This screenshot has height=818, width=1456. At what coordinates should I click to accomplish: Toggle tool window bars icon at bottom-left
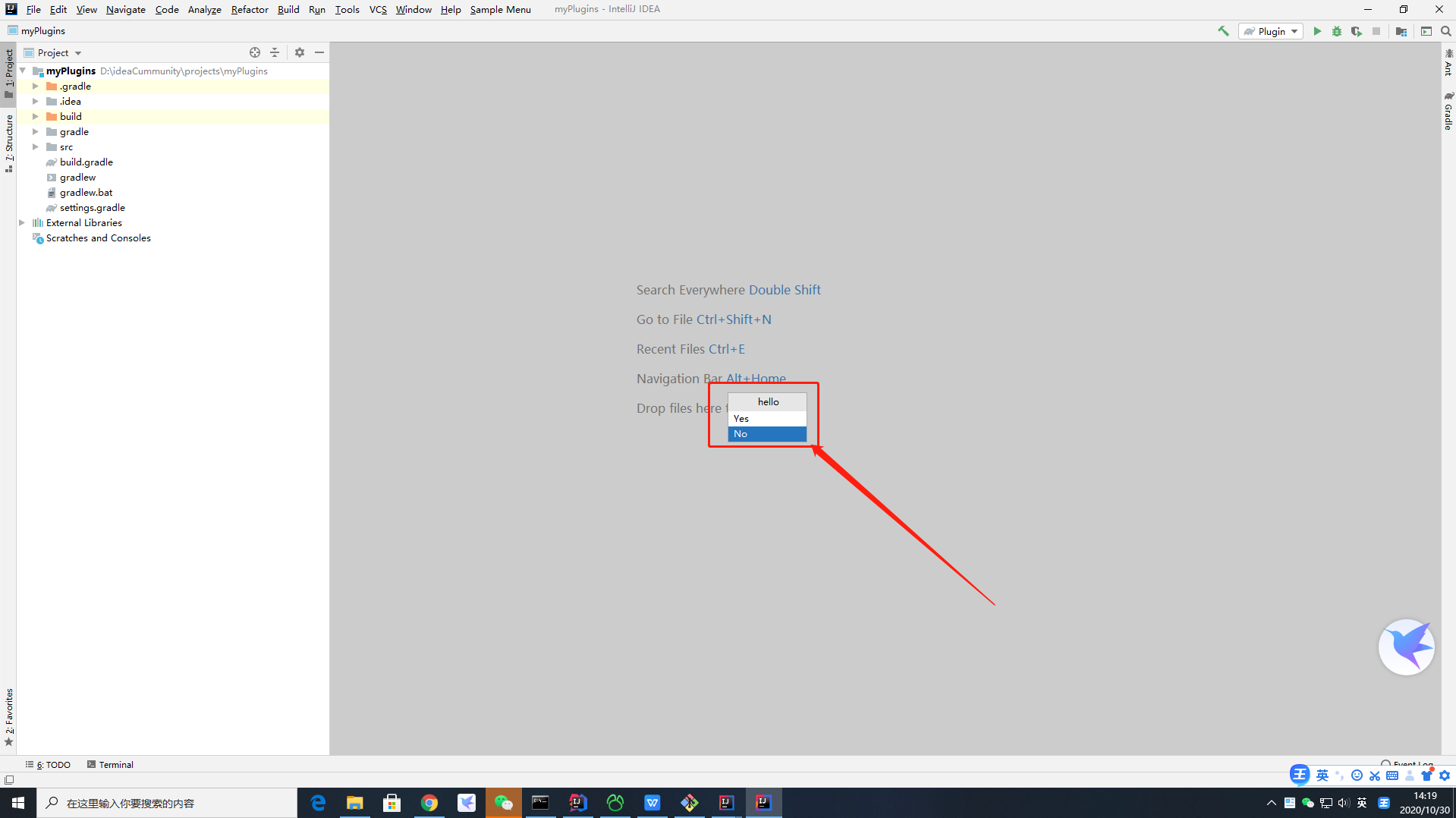pyautogui.click(x=9, y=779)
